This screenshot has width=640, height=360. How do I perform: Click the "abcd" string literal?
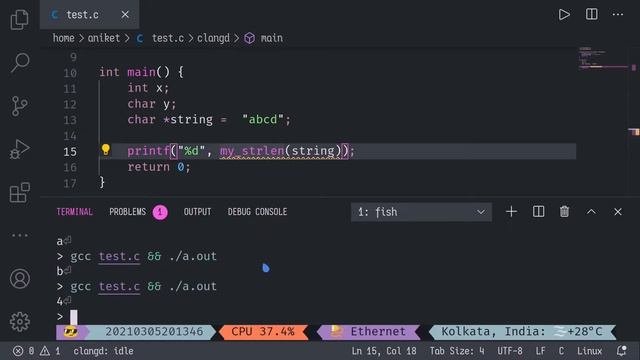pos(262,120)
